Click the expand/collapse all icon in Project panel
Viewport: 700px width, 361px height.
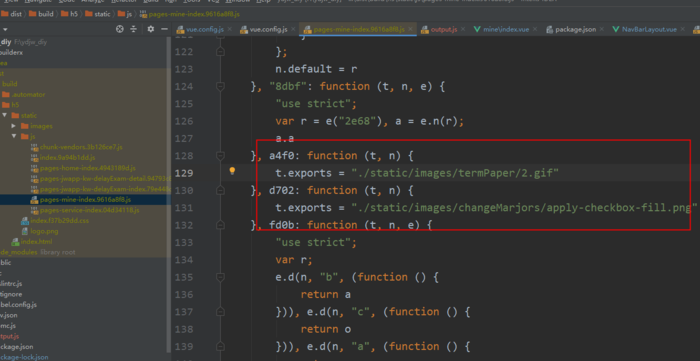tap(133, 29)
